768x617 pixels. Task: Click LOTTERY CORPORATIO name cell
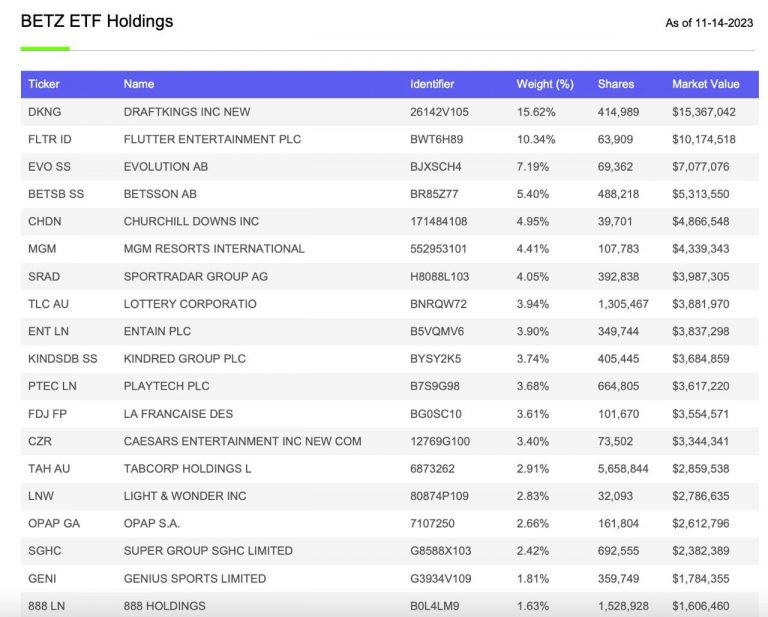pyautogui.click(x=190, y=304)
